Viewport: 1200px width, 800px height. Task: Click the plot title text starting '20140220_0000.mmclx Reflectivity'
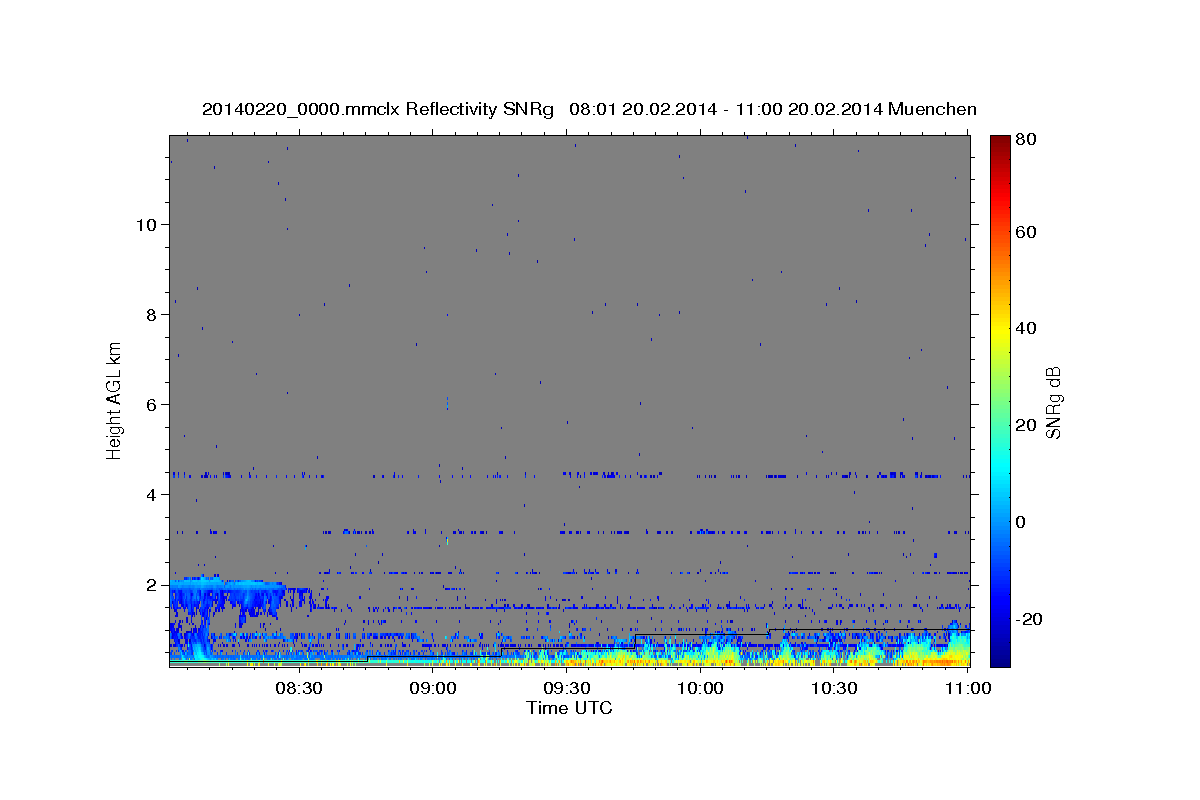pos(589,109)
